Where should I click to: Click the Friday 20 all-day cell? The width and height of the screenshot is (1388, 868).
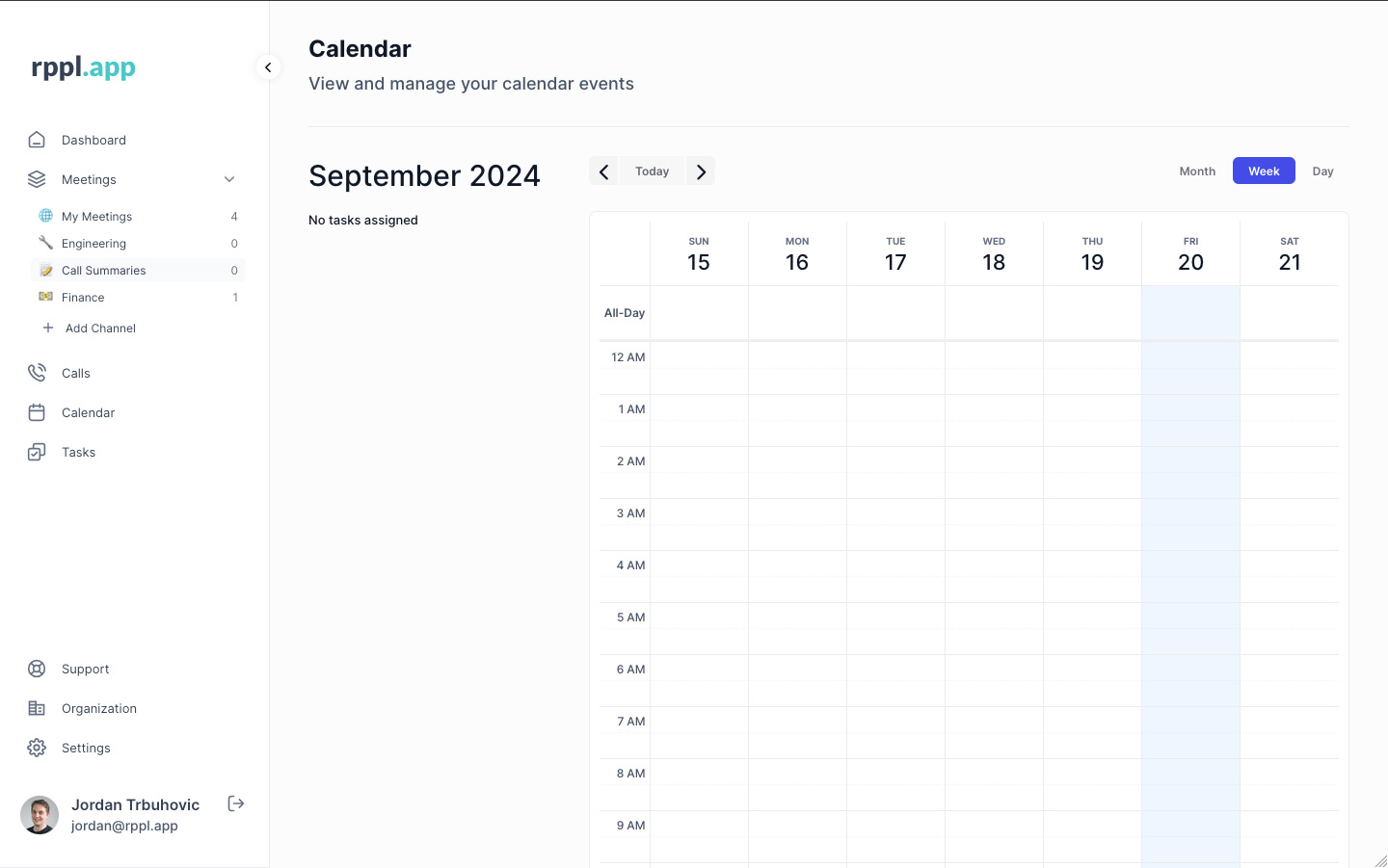point(1190,313)
